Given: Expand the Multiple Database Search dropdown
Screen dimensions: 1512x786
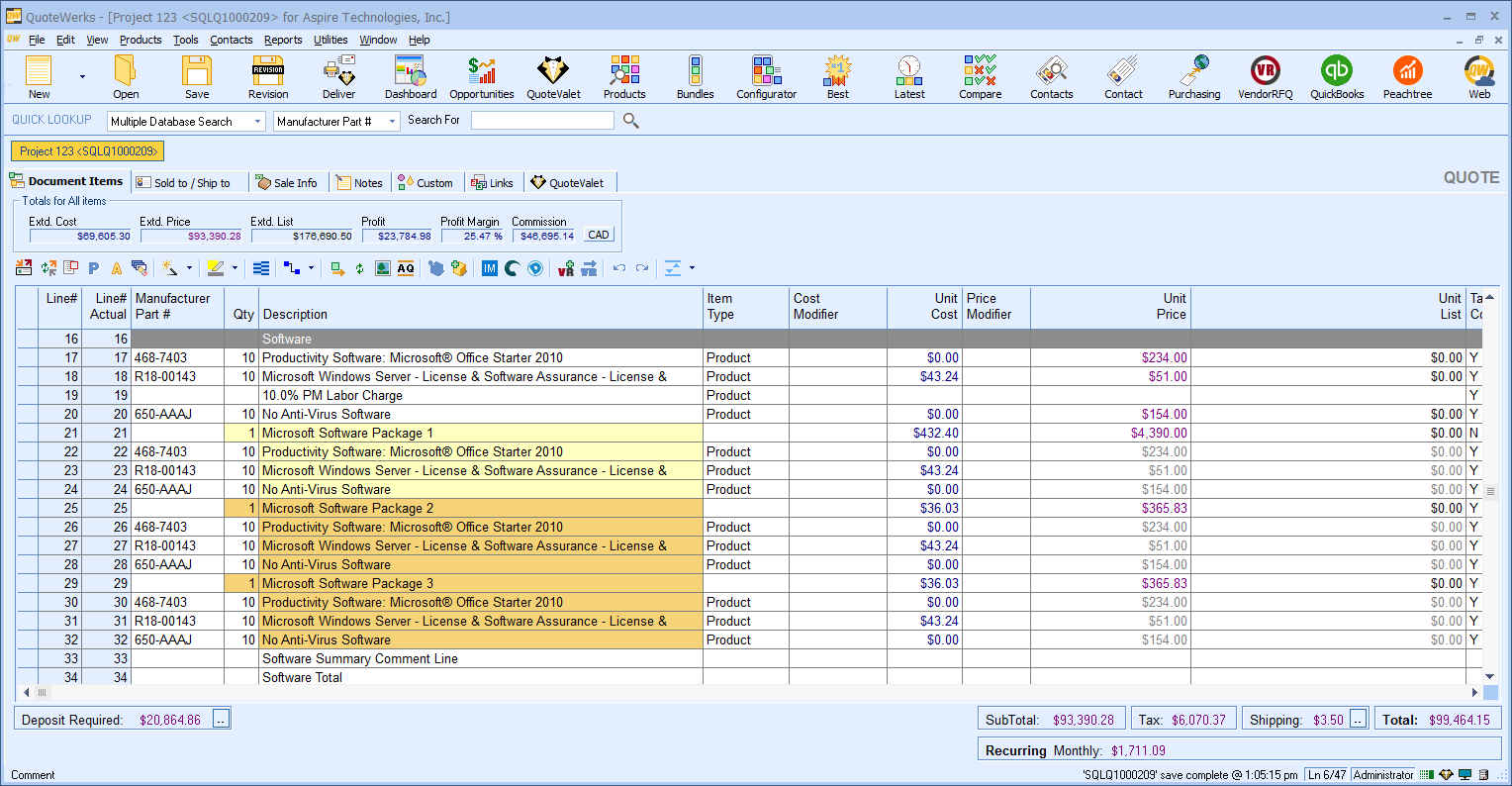Looking at the screenshot, I should pyautogui.click(x=258, y=122).
